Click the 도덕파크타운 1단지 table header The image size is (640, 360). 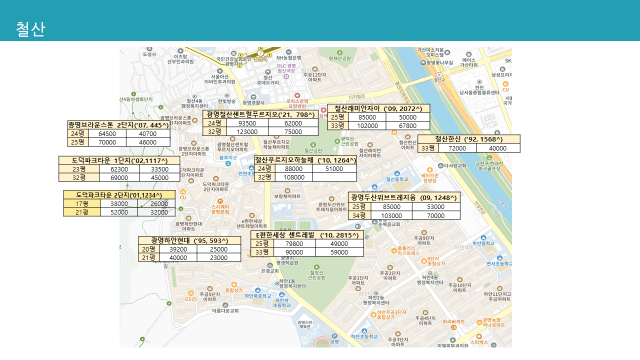119,160
